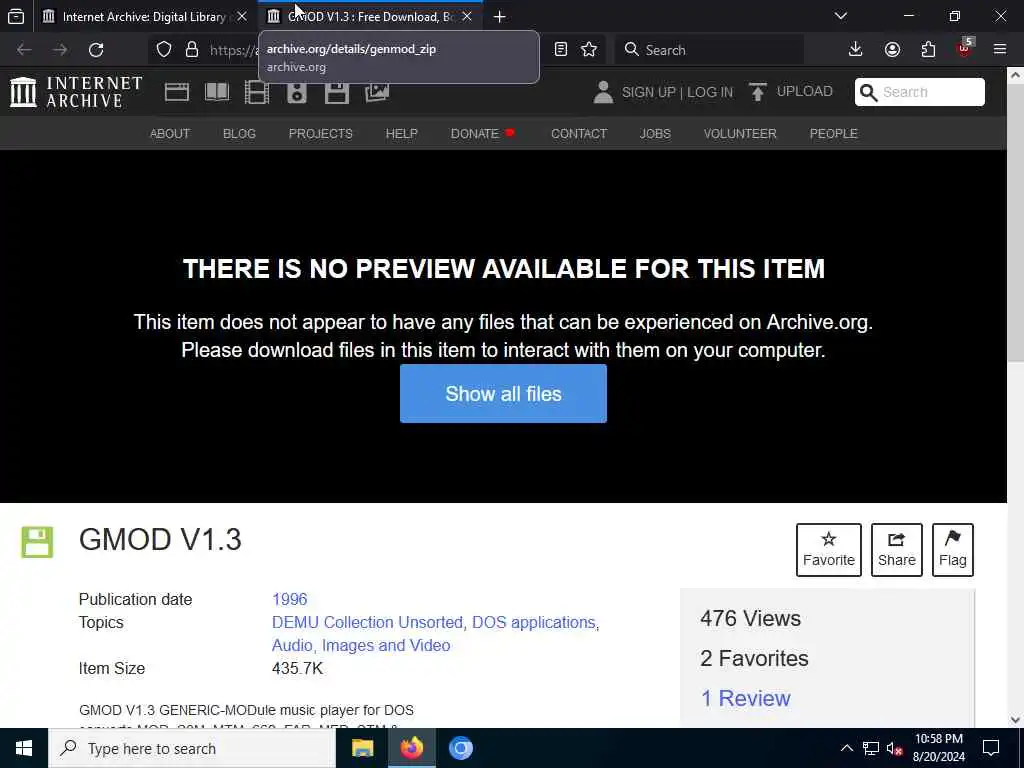1024x768 pixels.
Task: Open File Explorer from the taskbar
Action: coord(362,748)
